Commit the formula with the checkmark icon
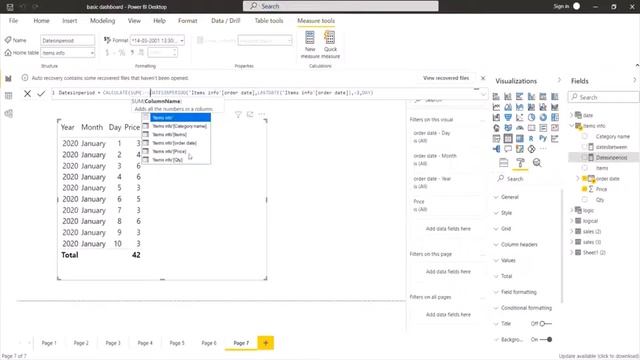The height and width of the screenshot is (360, 640). coord(41,93)
